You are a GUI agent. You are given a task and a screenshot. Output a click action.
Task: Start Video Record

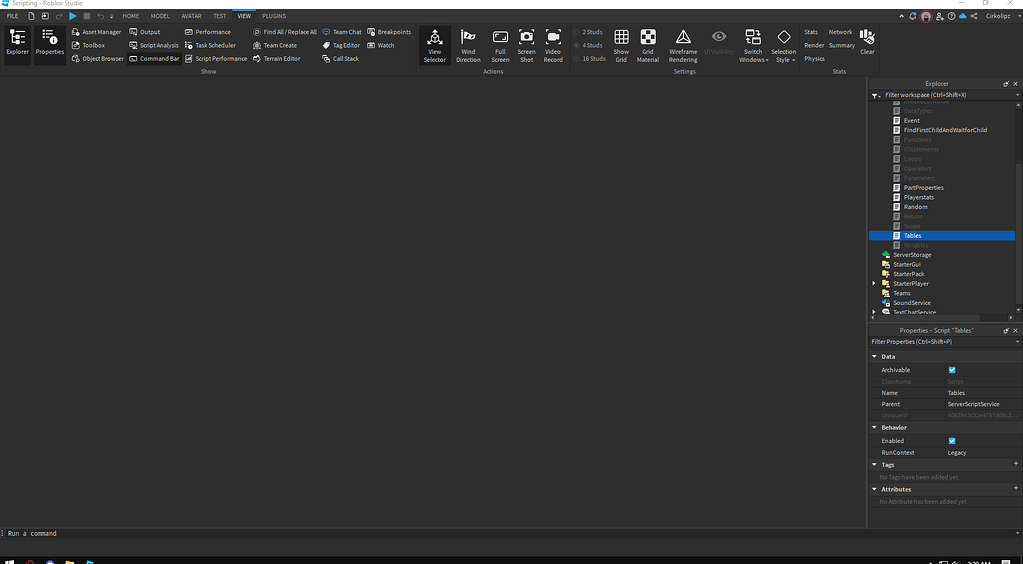coord(553,46)
